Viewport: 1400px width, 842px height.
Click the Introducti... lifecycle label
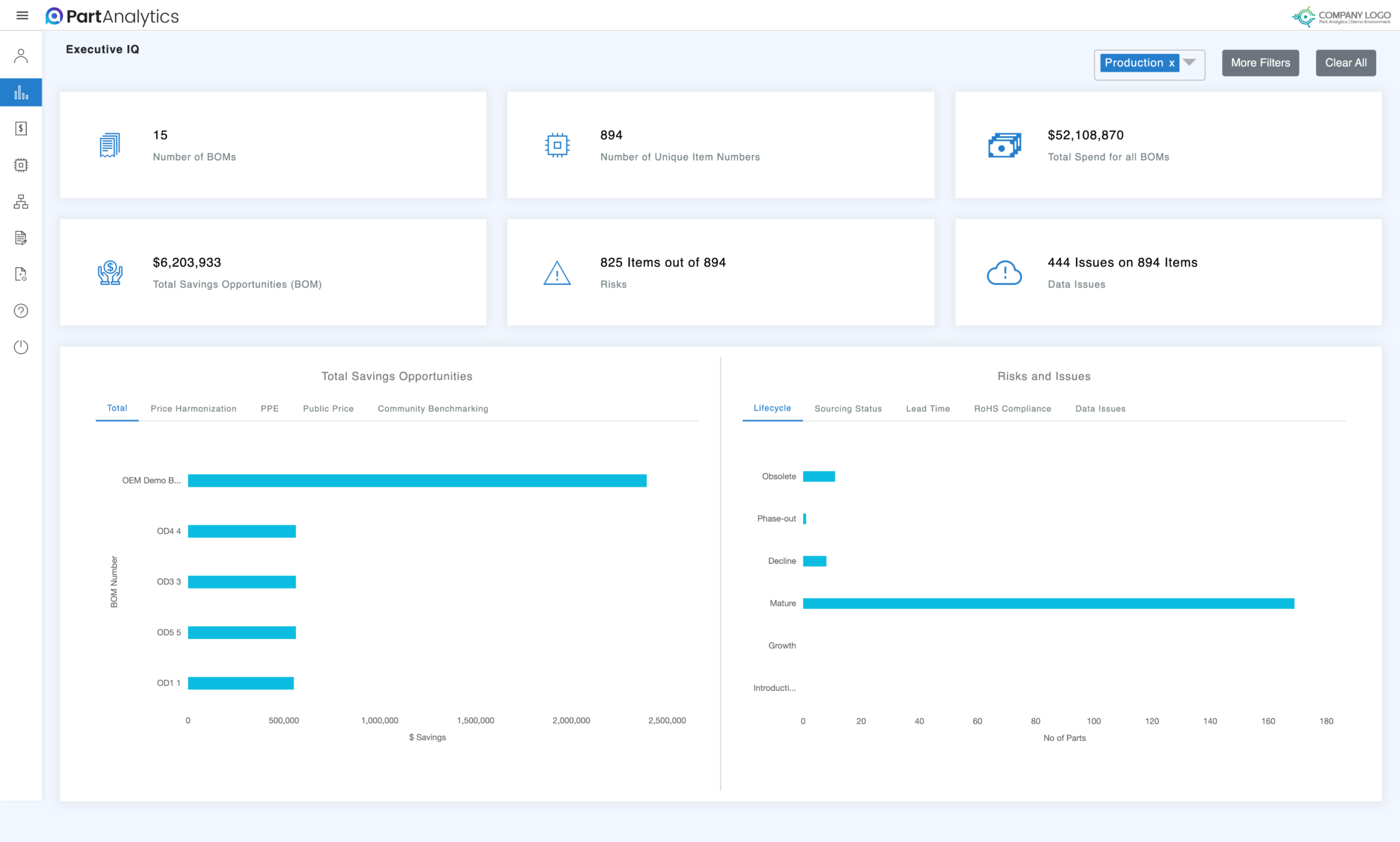775,688
